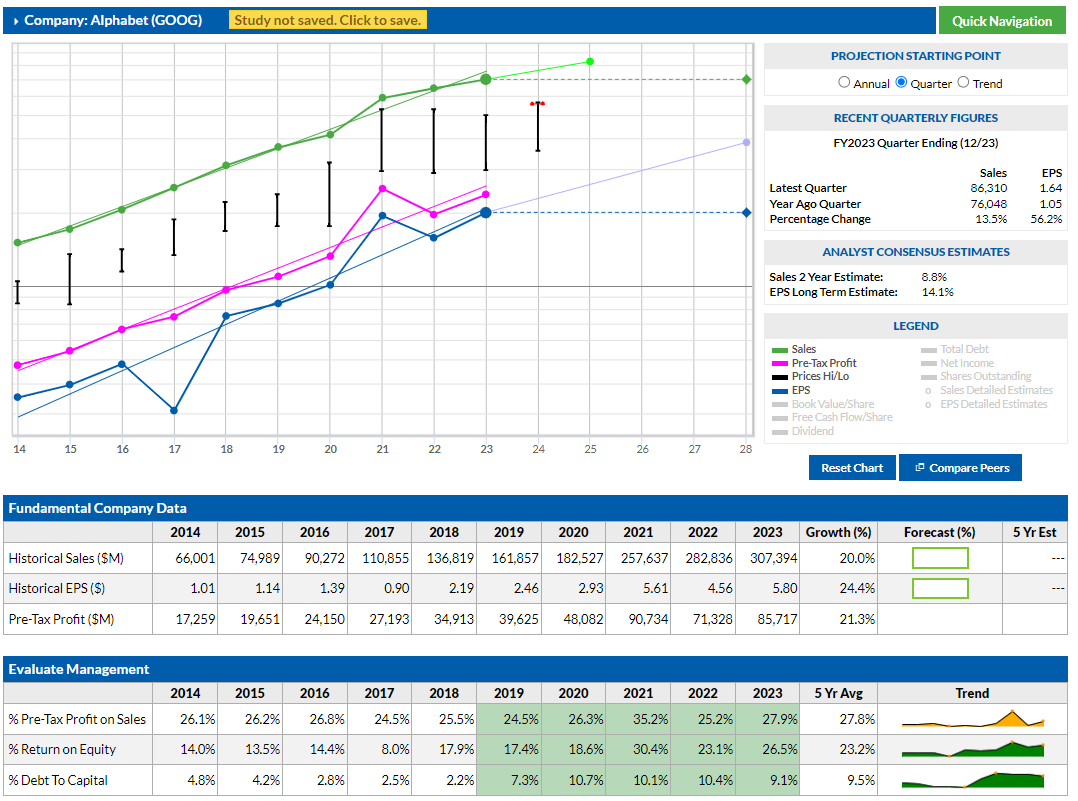The image size is (1078, 801).
Task: Click the Fundamental Company Data header
Action: [x=536, y=508]
